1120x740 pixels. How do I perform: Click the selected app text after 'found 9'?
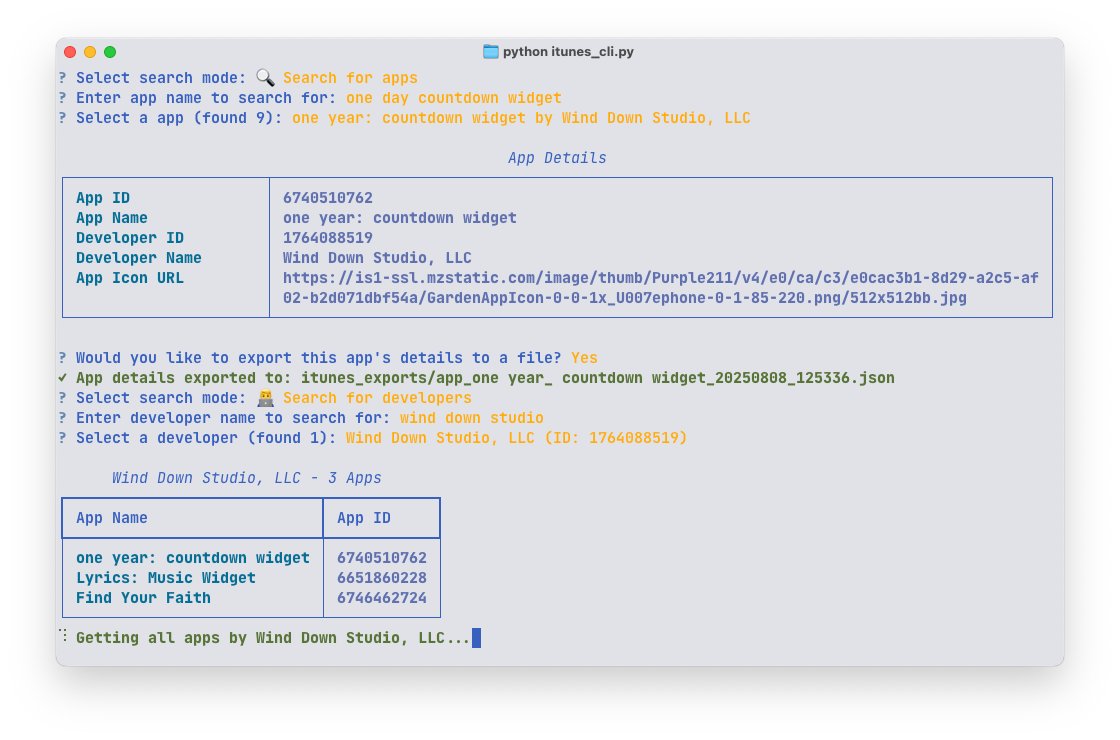(x=521, y=118)
